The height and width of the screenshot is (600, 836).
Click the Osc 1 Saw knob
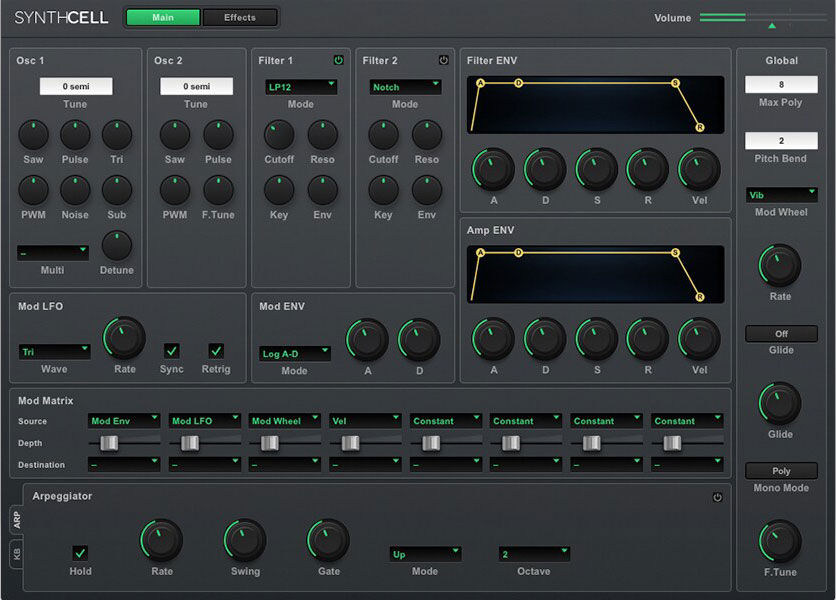pyautogui.click(x=33, y=135)
